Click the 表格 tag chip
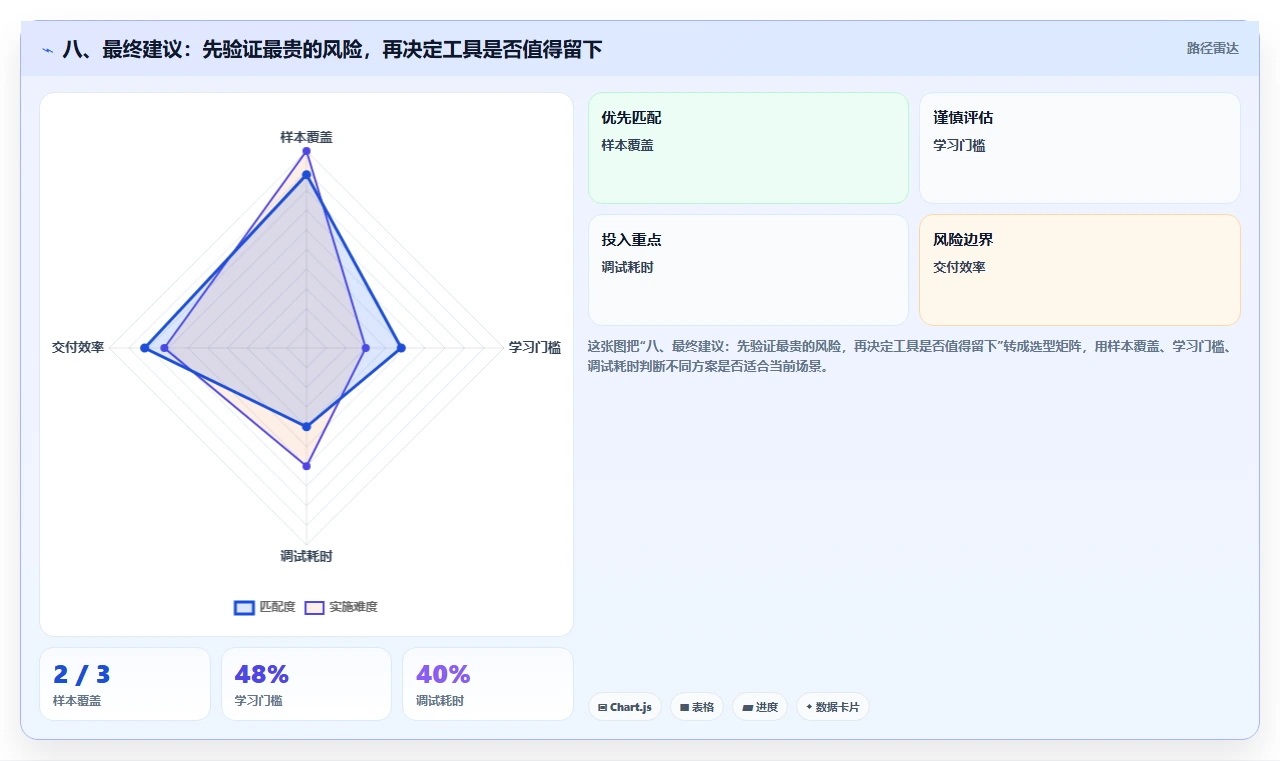The height and width of the screenshot is (761, 1280). [x=697, y=707]
